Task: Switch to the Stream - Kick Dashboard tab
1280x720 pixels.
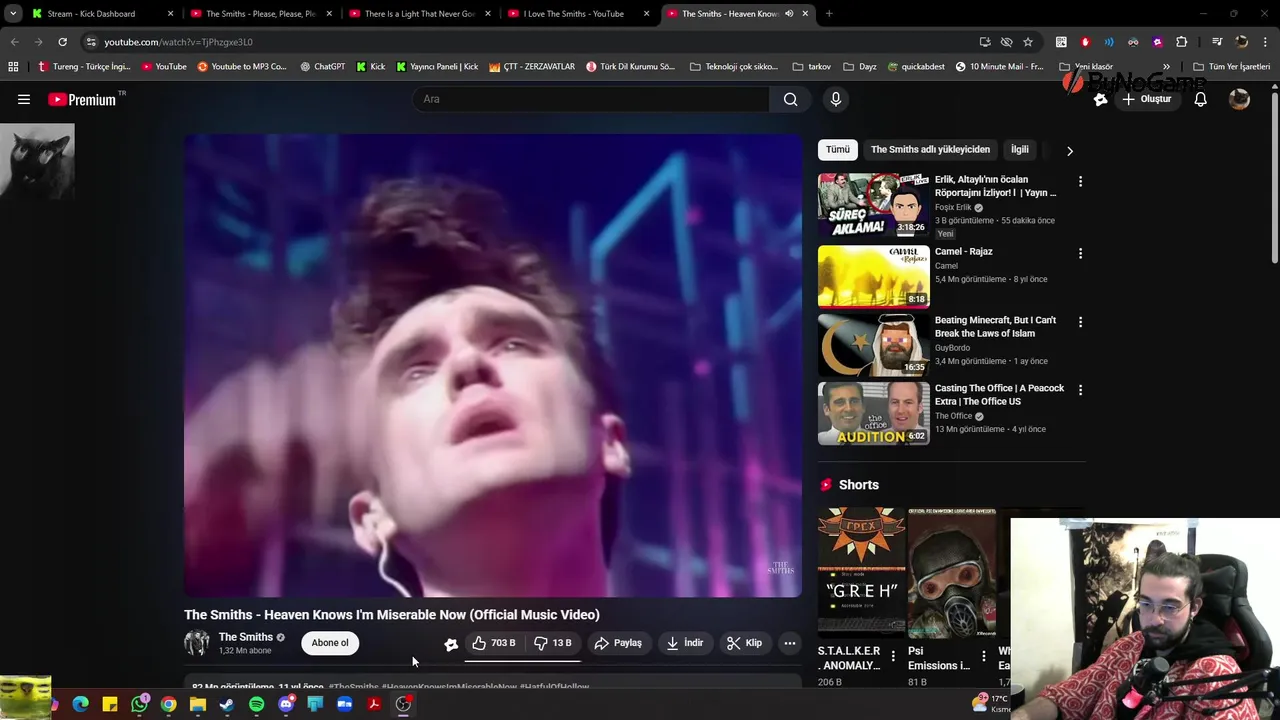Action: point(101,14)
